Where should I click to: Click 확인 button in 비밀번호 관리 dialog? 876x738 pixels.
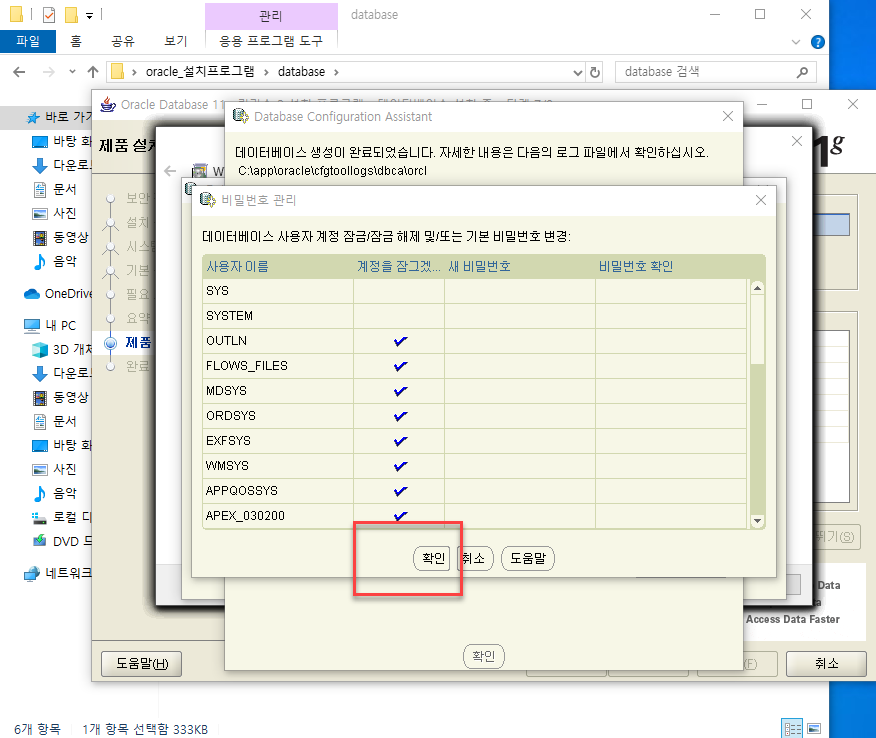point(432,558)
